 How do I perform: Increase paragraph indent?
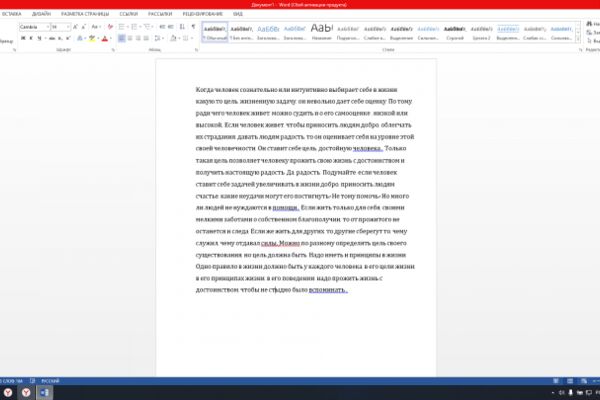(x=171, y=27)
